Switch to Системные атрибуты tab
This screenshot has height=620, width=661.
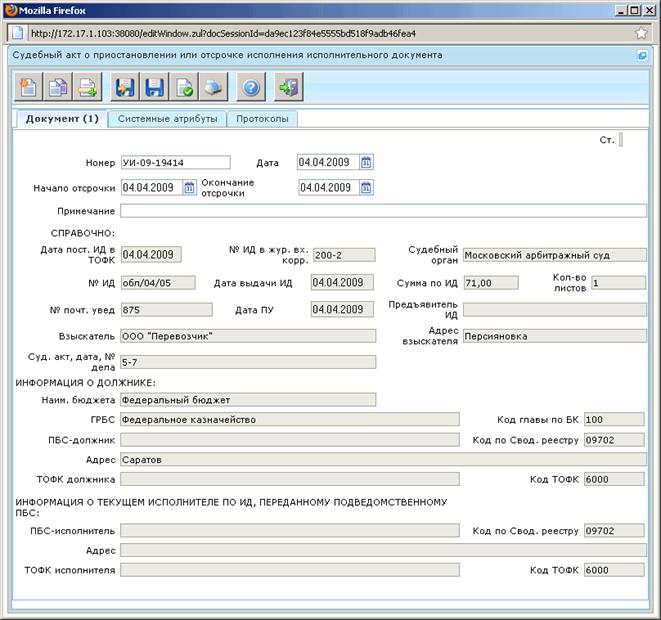[x=167, y=119]
